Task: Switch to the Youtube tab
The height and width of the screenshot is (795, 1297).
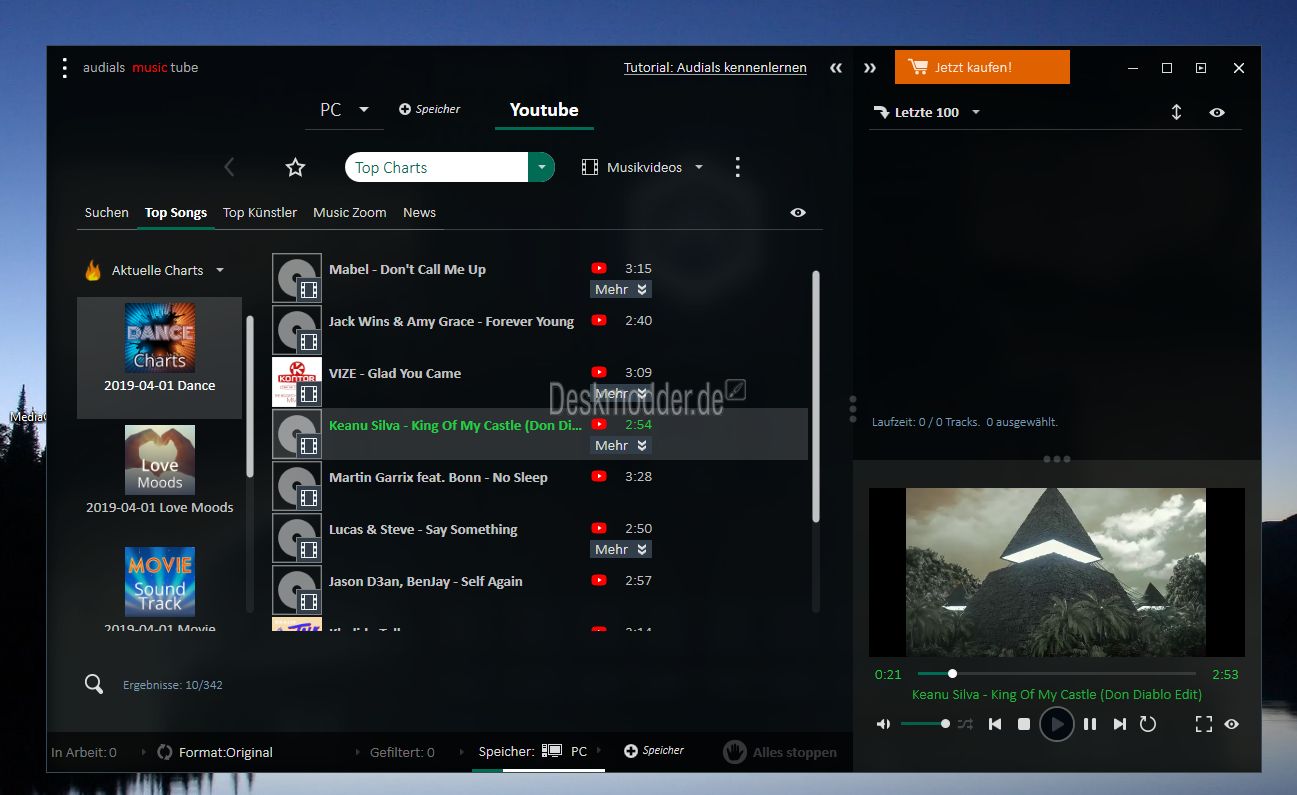Action: [544, 110]
